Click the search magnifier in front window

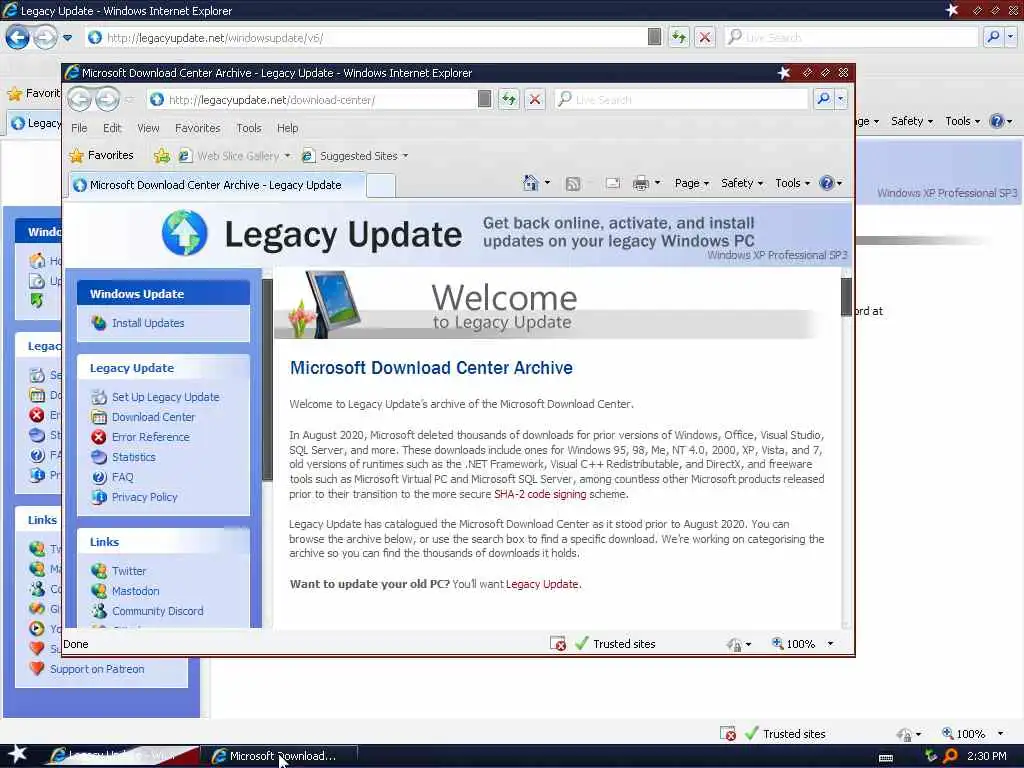tap(823, 99)
